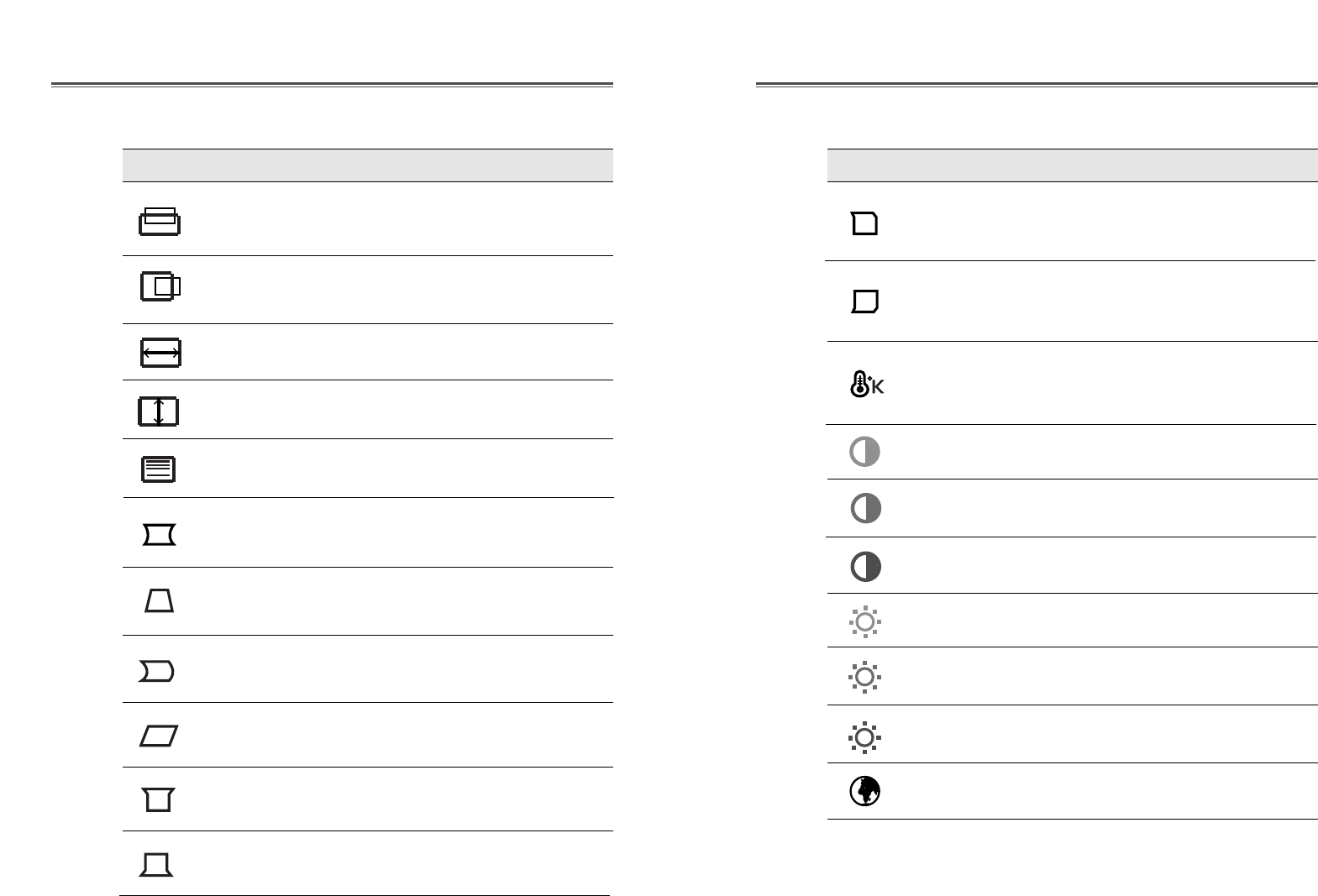Click the medium gray contrast half-circle icon
Viewport: 1318px width, 896px height.
[x=865, y=509]
